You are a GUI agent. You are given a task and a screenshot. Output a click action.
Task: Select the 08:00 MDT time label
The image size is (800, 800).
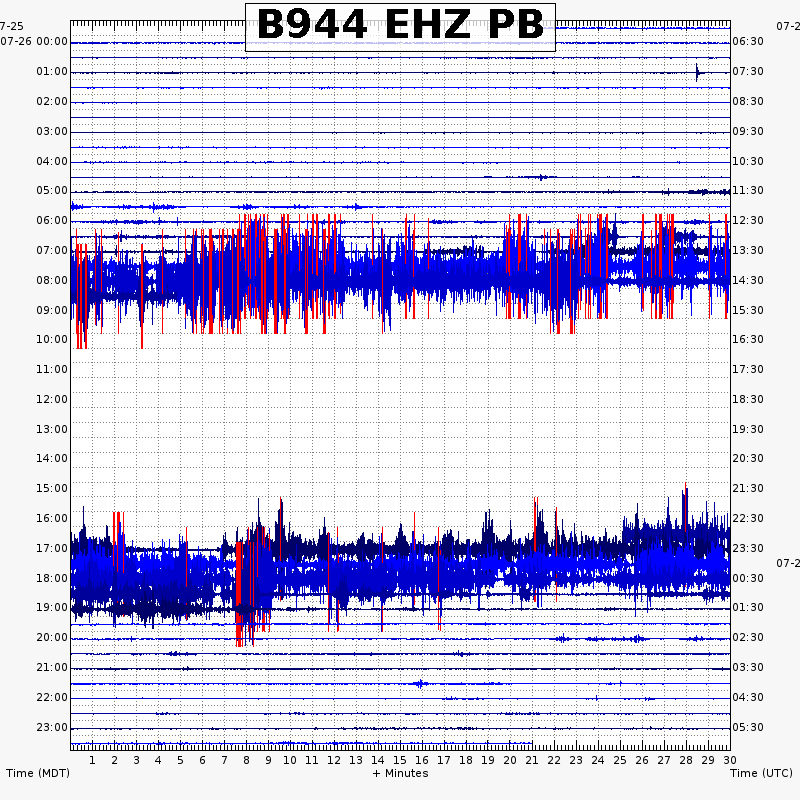[x=52, y=280]
